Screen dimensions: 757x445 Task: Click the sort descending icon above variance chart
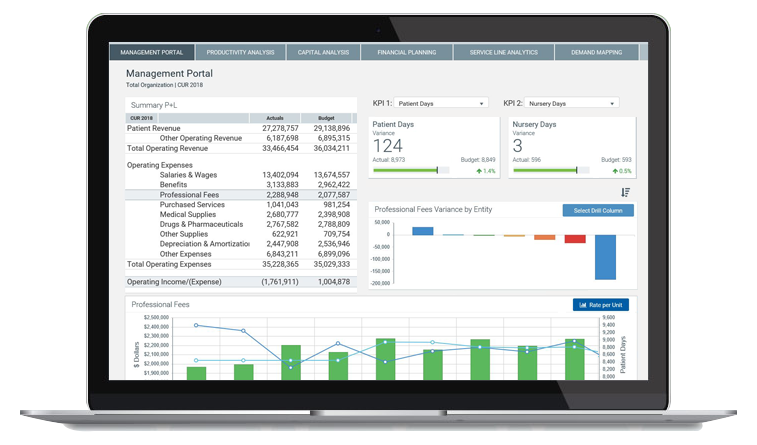pyautogui.click(x=625, y=192)
